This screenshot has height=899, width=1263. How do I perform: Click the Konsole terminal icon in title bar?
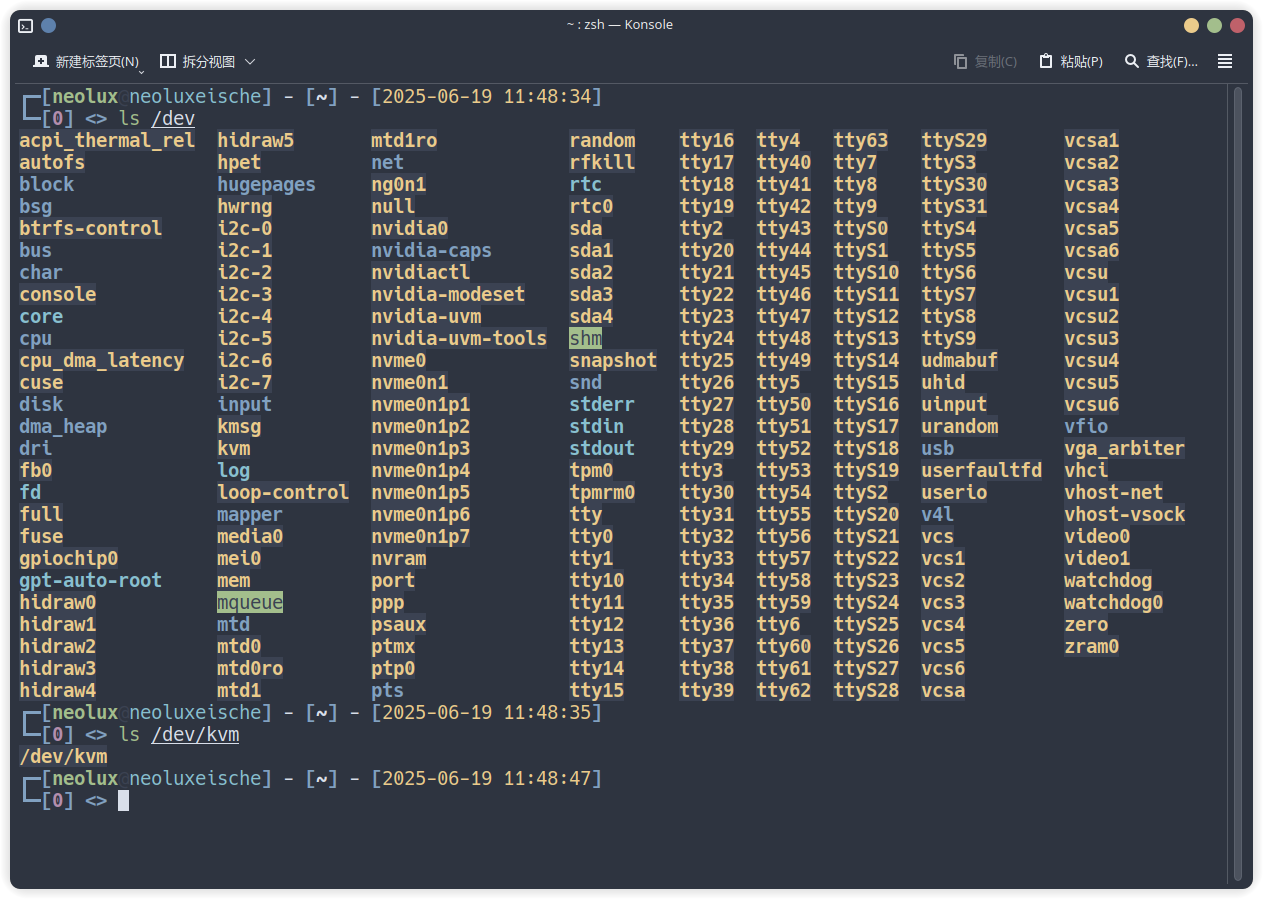[26, 25]
